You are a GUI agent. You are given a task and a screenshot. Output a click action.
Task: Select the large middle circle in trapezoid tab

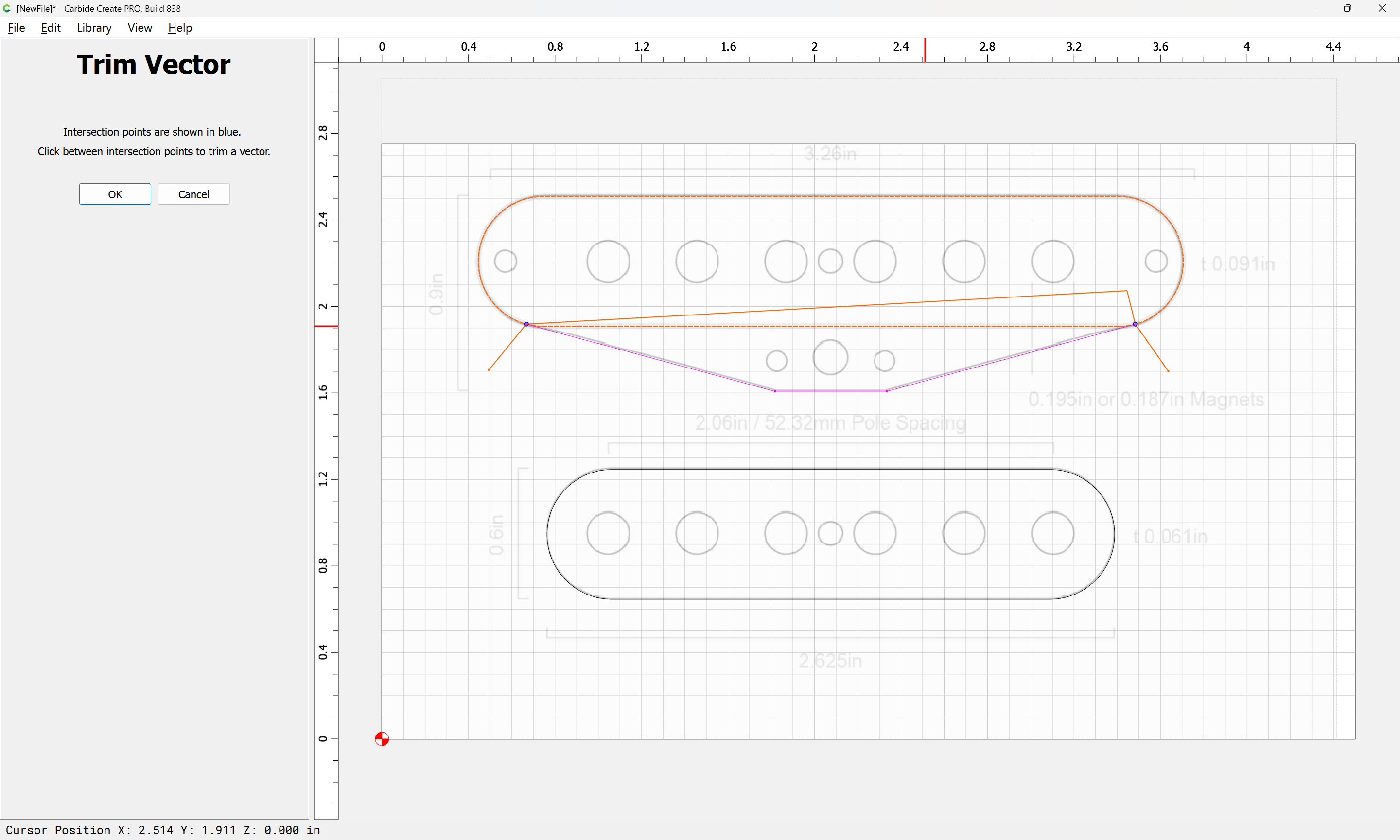click(831, 358)
